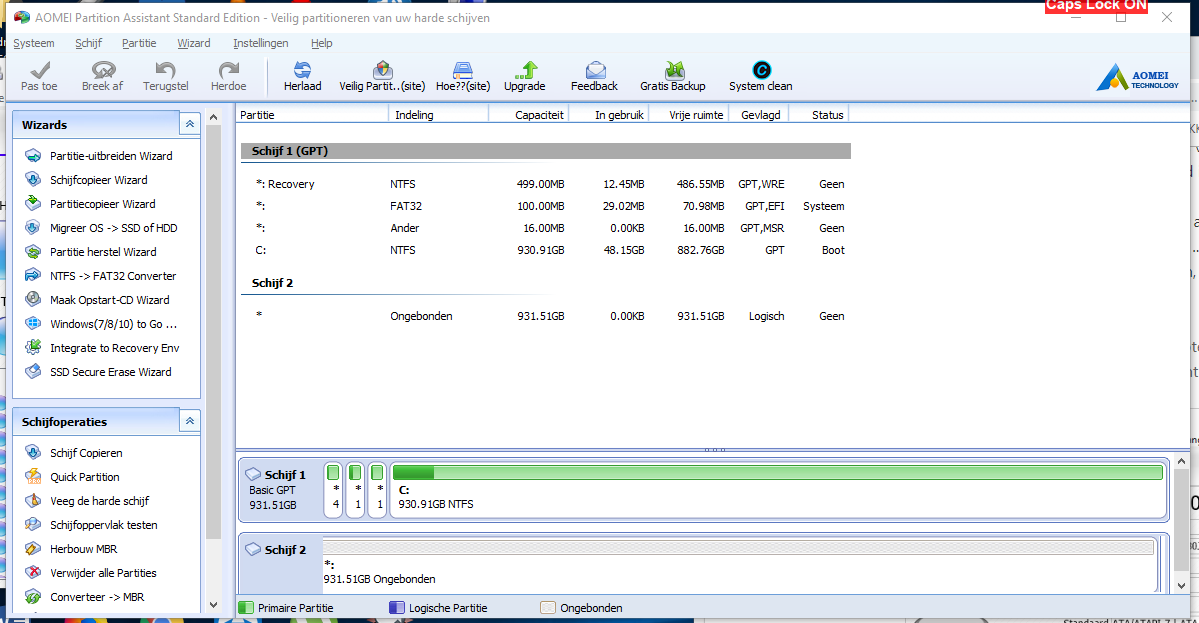Start the SSD Secure Erase Wizard
The image size is (1199, 623).
click(x=111, y=372)
